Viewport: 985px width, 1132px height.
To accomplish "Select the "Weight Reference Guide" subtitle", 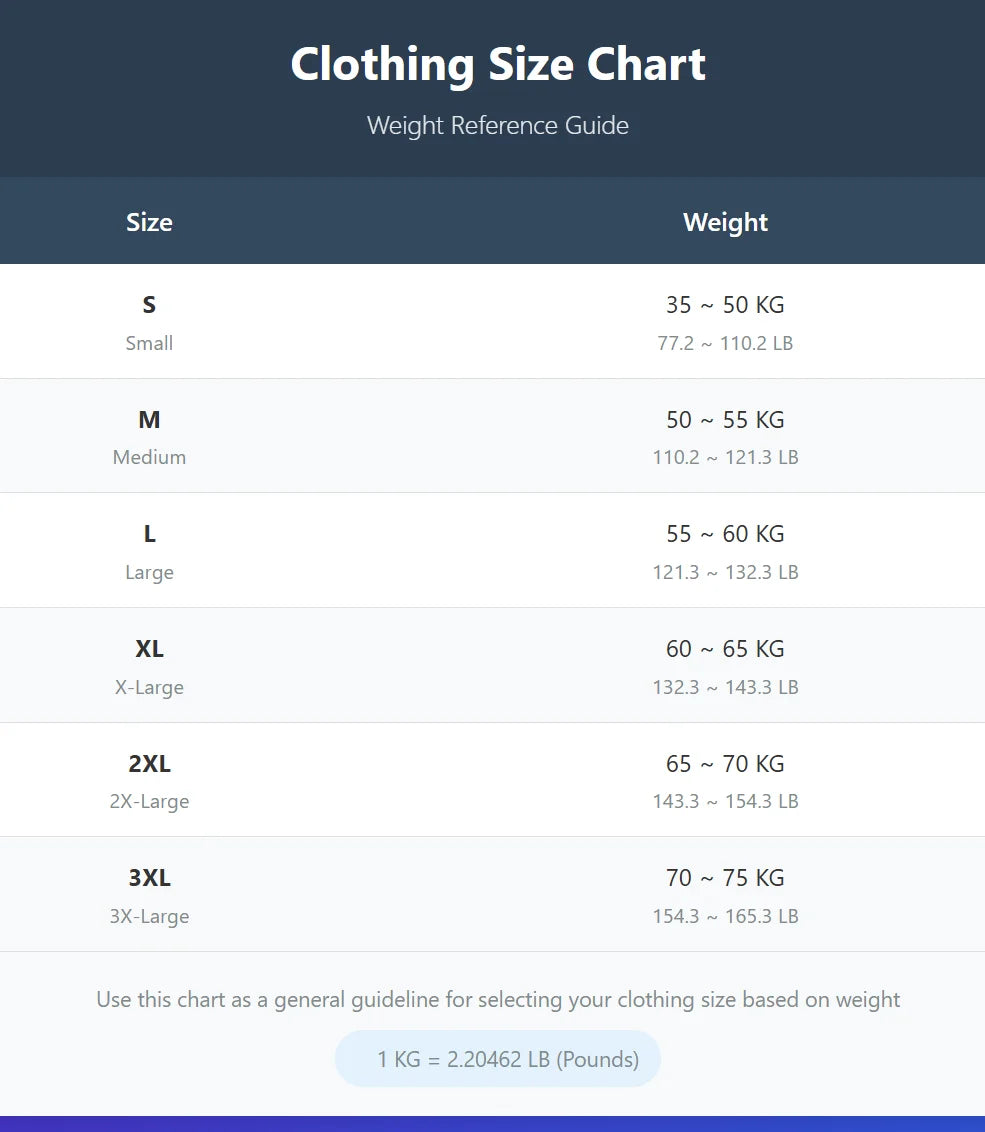I will [x=498, y=126].
